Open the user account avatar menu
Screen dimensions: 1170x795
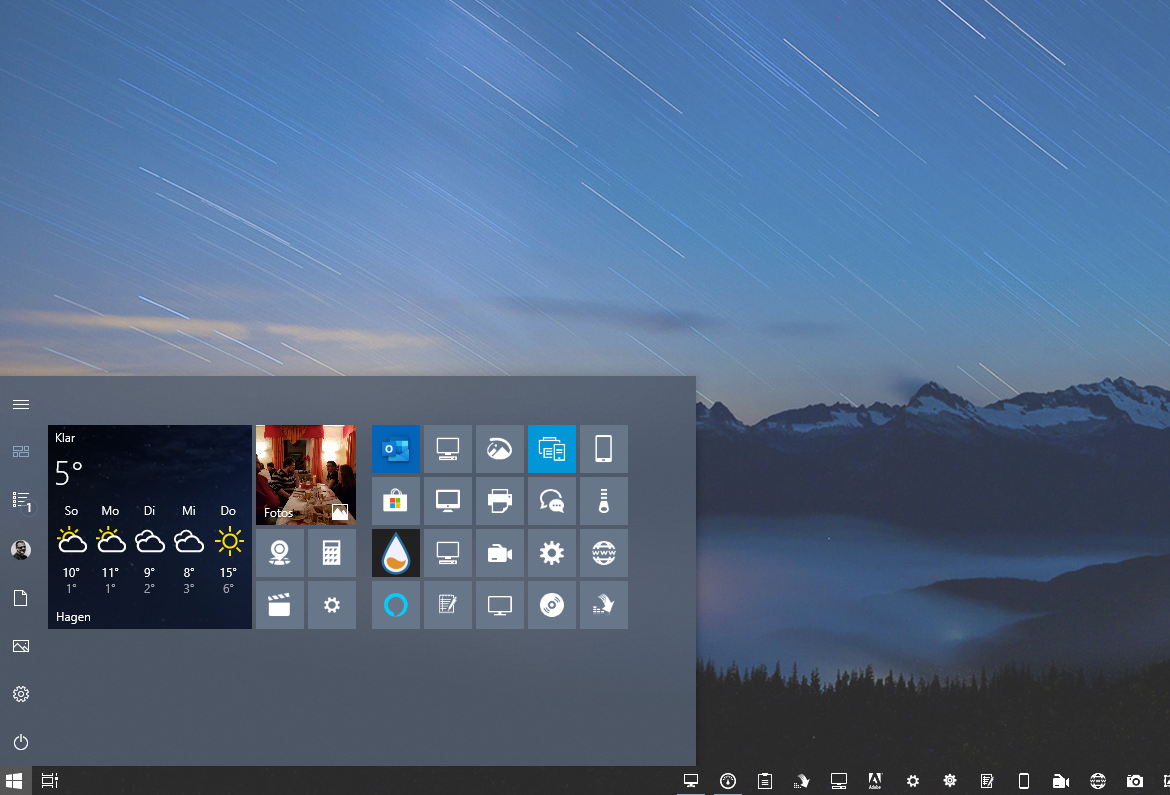coord(21,549)
